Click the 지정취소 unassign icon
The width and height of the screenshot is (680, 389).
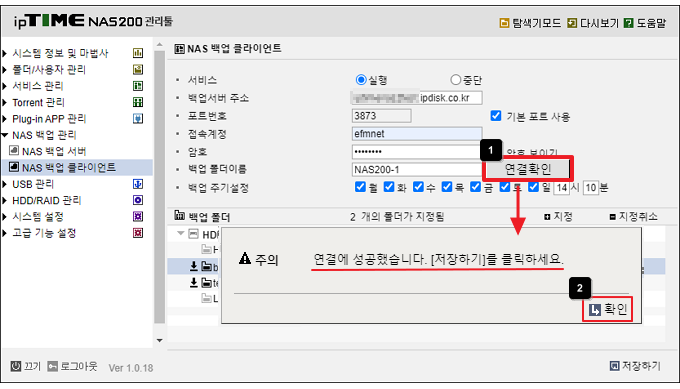(612, 217)
